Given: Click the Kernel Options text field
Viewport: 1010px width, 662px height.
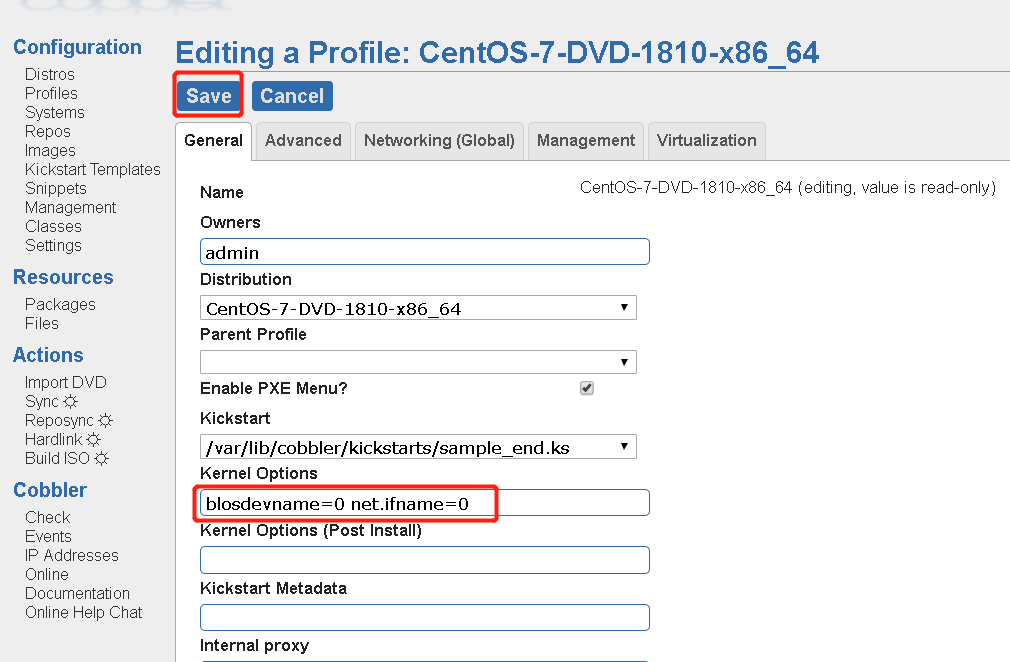Looking at the screenshot, I should click(425, 503).
